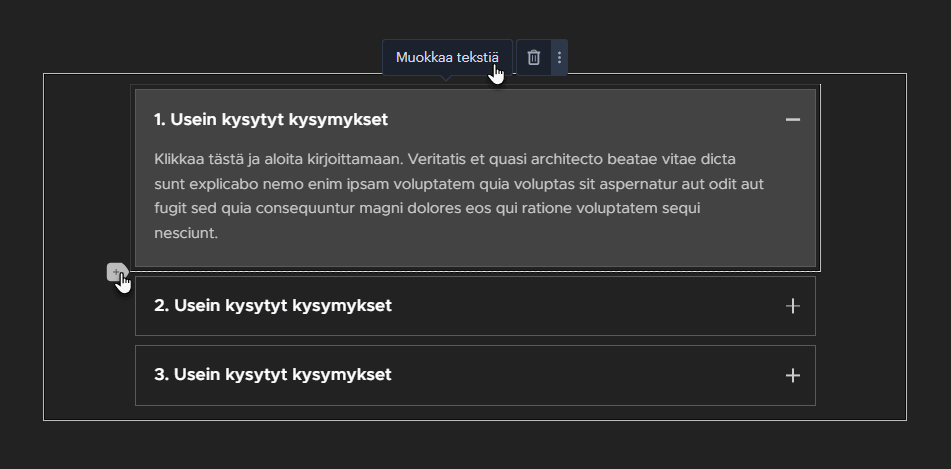This screenshot has width=951, height=469.
Task: Expand question 3 with its plus icon
Action: [x=792, y=376]
